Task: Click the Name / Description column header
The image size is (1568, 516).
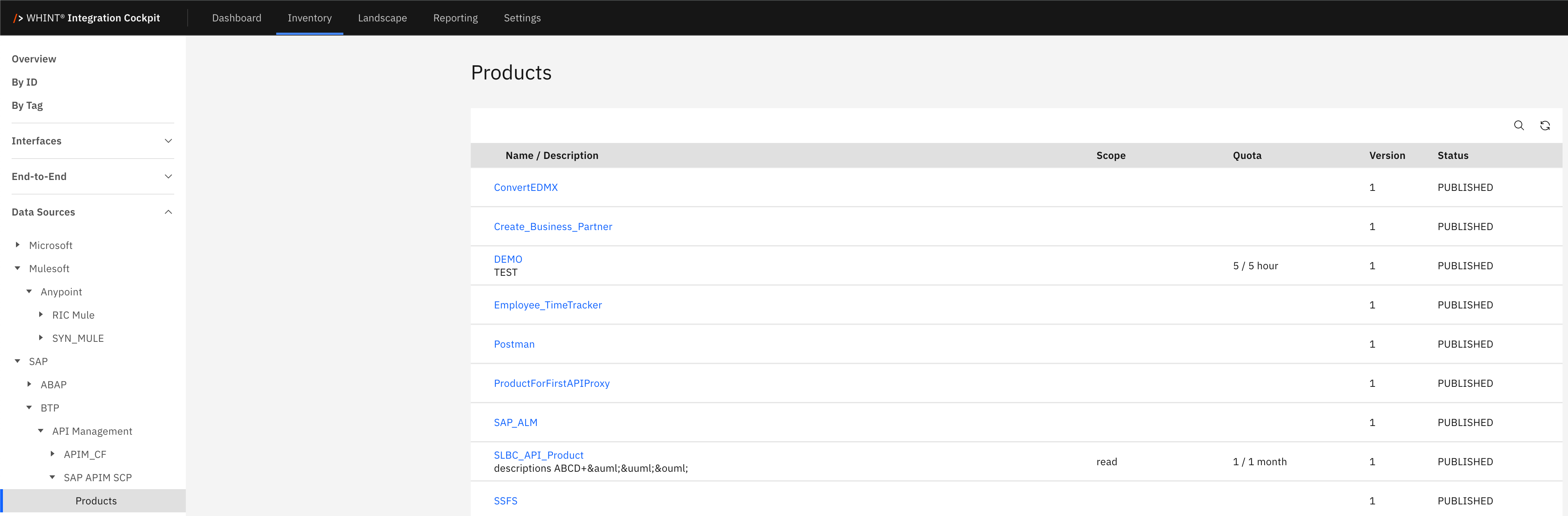Action: click(x=551, y=156)
